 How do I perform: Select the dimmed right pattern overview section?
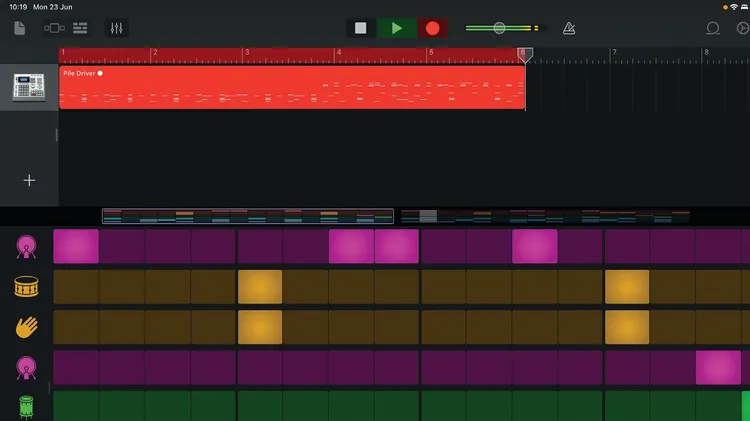point(545,216)
